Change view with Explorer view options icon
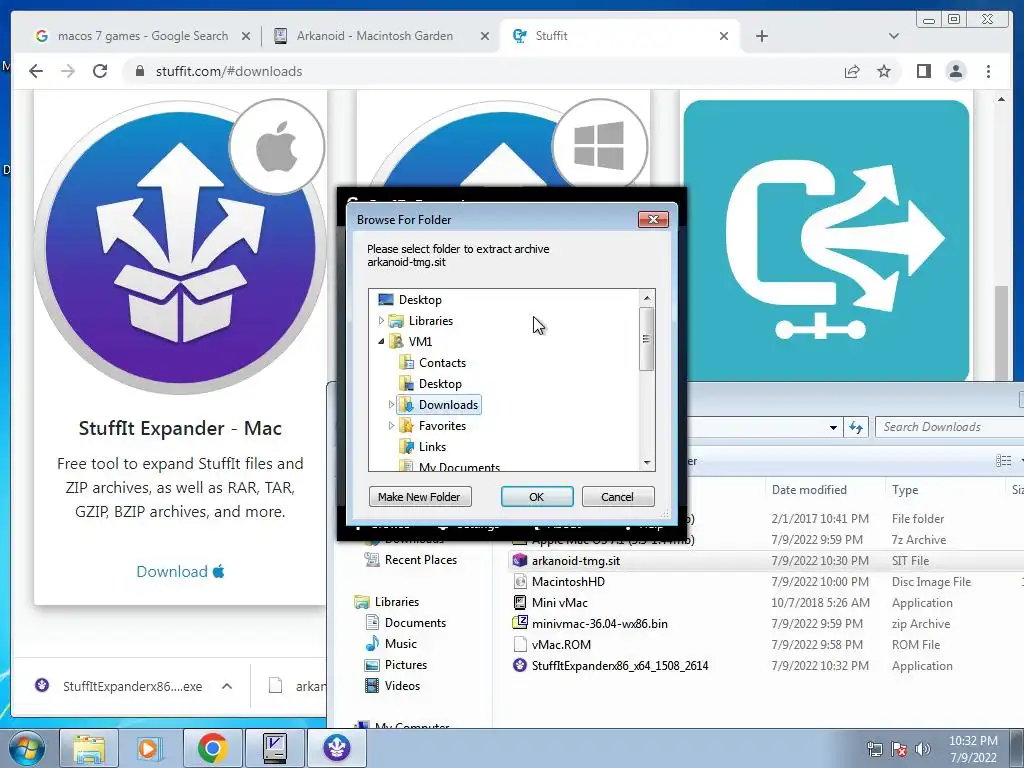This screenshot has width=1024, height=768. coord(1004,461)
